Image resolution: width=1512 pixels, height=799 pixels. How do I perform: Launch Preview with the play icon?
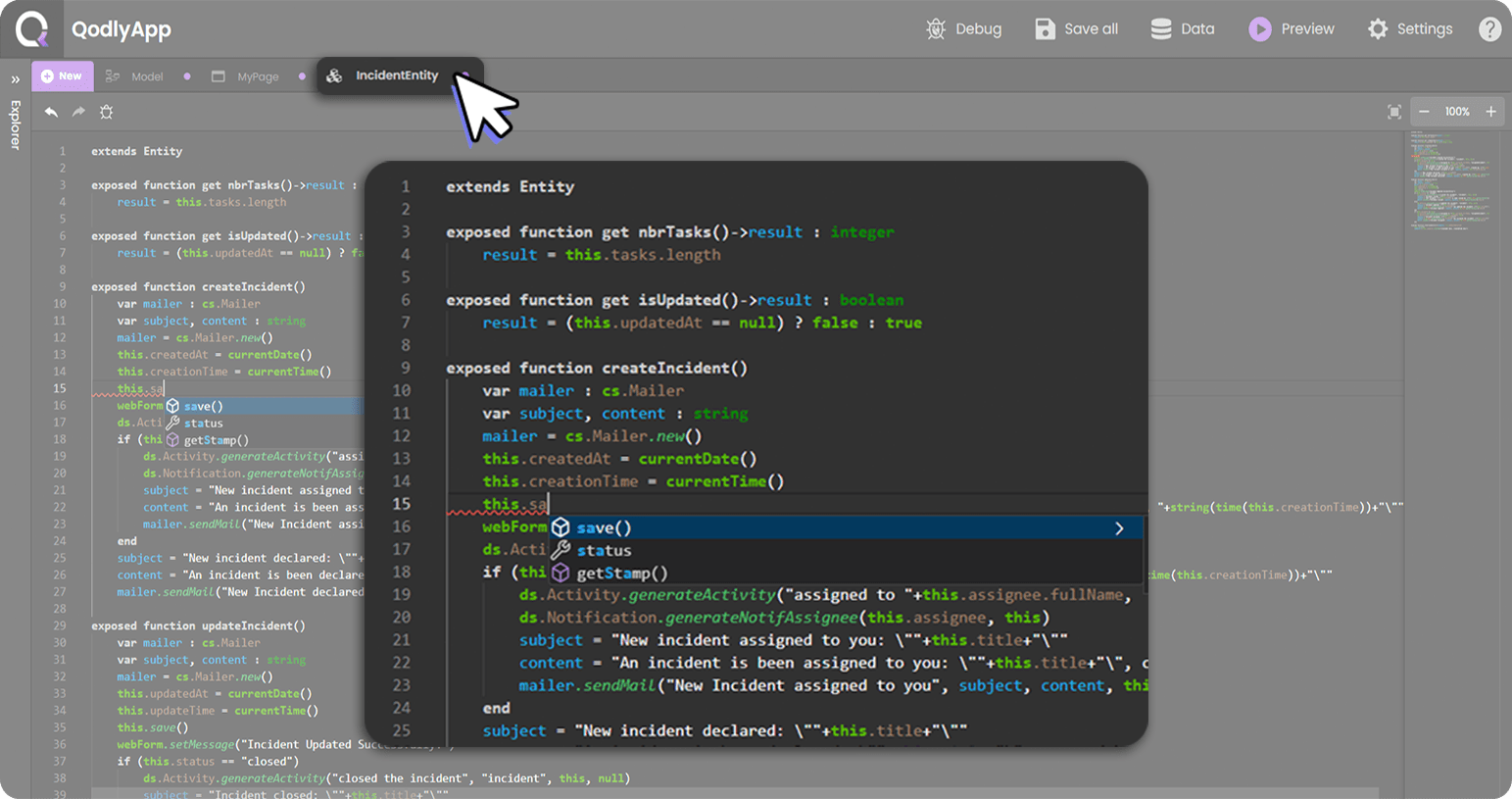(1260, 29)
